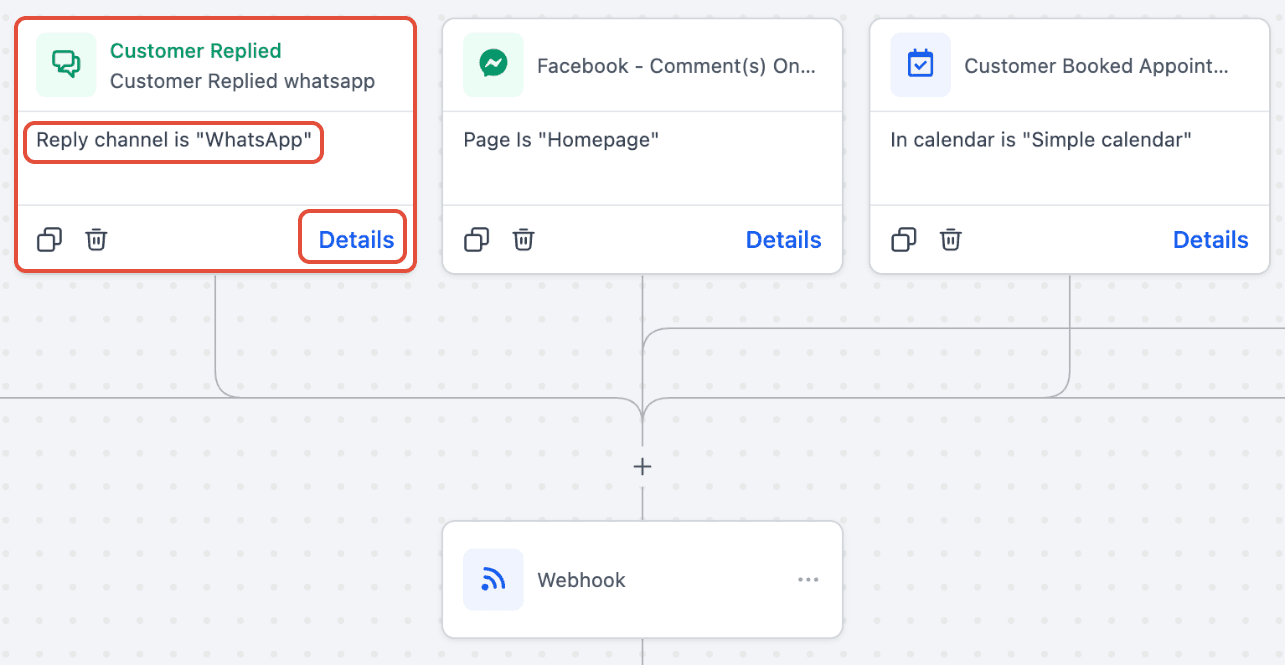This screenshot has width=1285, height=665.
Task: Click the Webhook feed icon
Action: (x=493, y=579)
